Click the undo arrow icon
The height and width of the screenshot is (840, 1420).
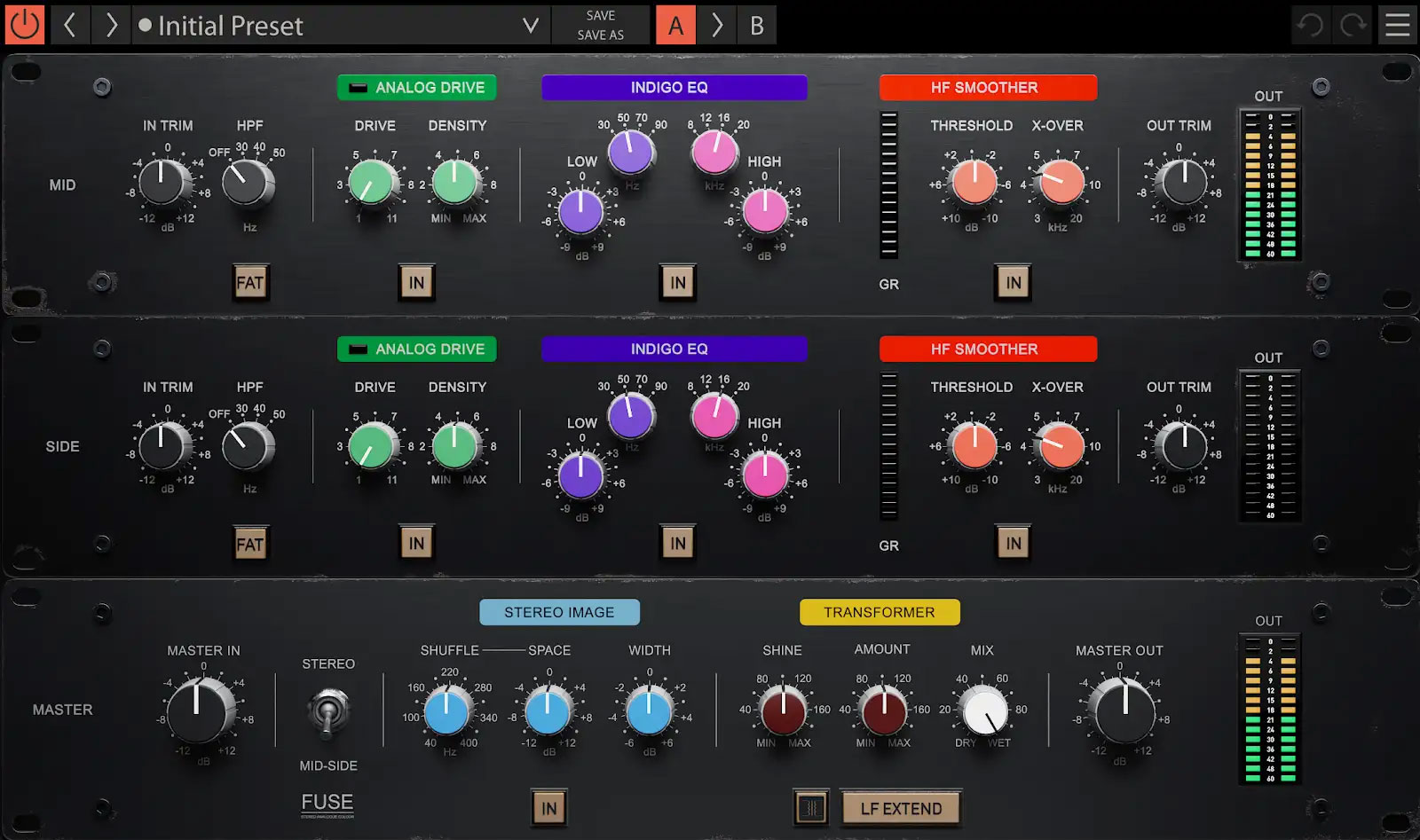coord(1310,25)
